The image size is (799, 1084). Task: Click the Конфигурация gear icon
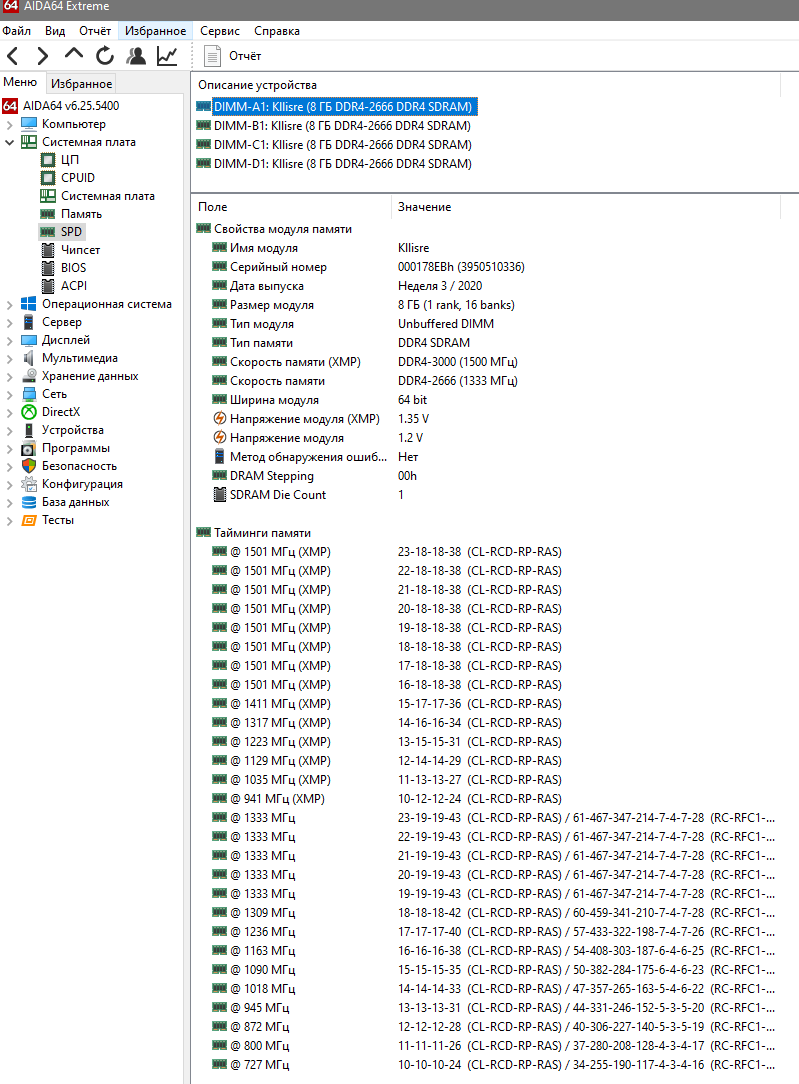pyautogui.click(x=29, y=484)
